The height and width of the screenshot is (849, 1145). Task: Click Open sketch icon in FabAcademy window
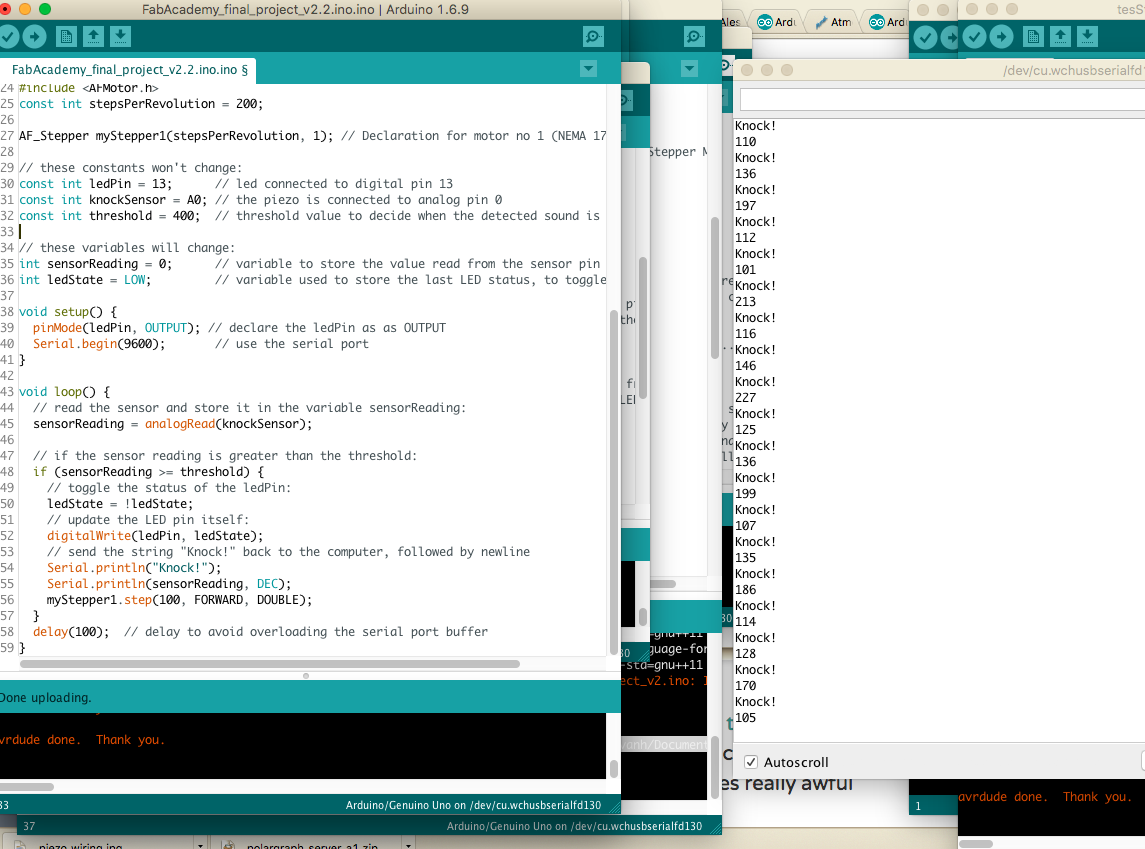point(93,37)
